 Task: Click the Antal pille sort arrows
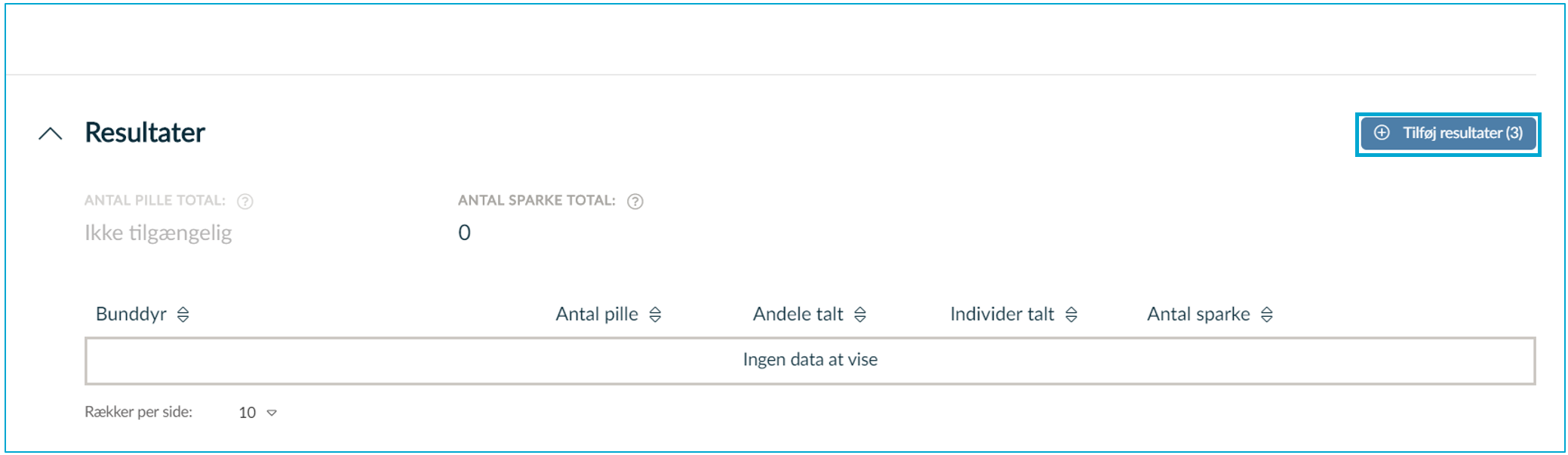coord(655,315)
